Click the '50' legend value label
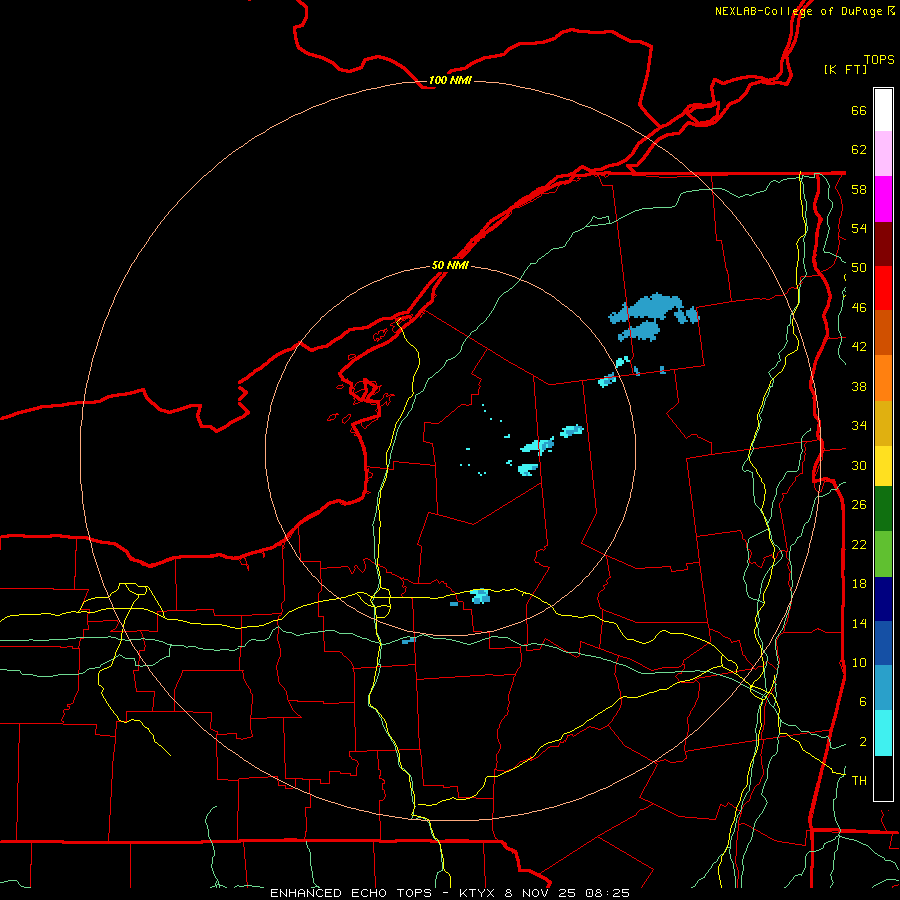 859,268
